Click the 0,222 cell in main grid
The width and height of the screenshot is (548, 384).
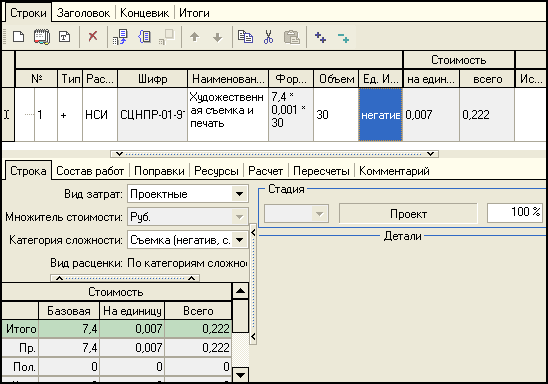(487, 115)
